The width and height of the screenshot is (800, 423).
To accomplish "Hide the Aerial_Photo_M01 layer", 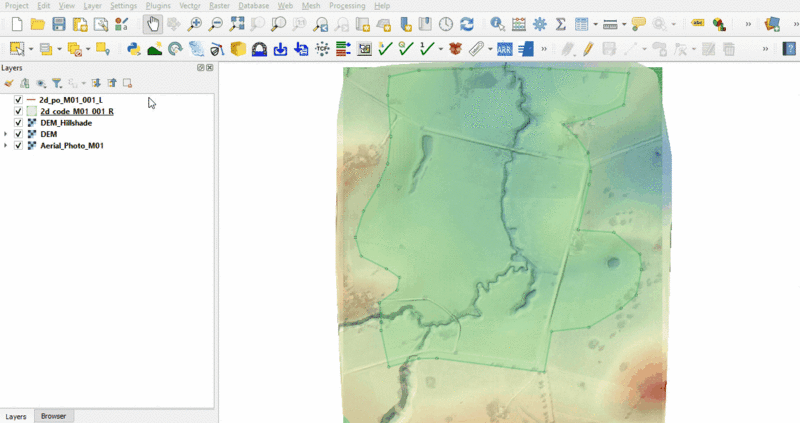I will pyautogui.click(x=18, y=146).
